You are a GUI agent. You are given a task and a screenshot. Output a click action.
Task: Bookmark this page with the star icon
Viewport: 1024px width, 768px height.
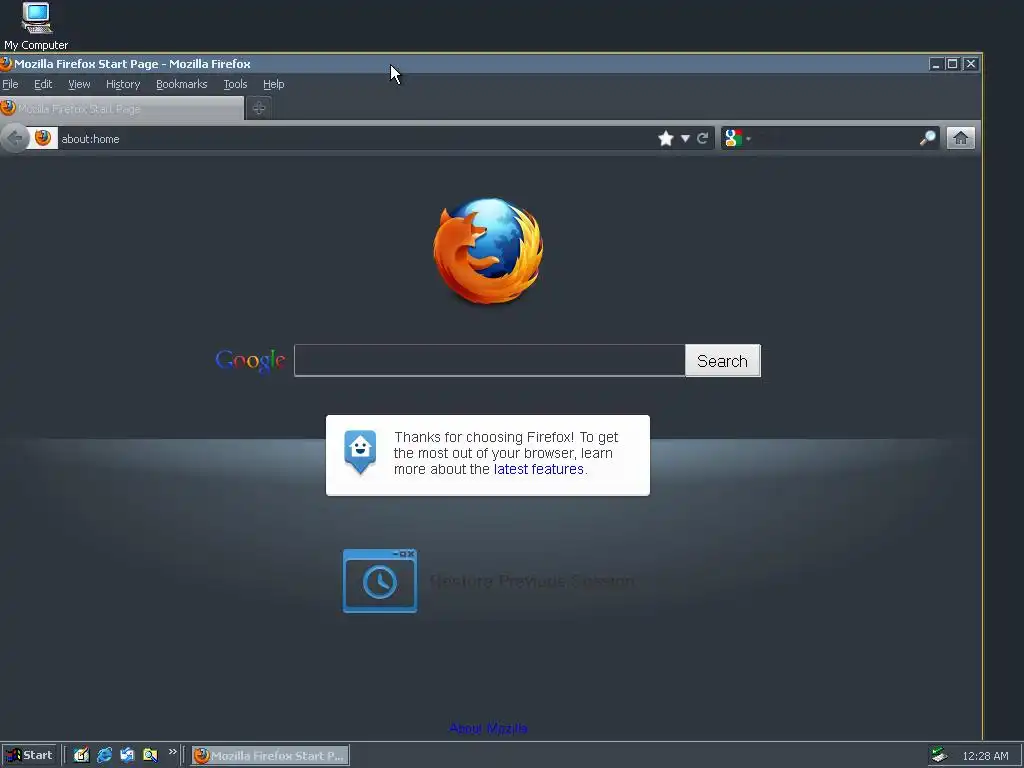665,138
